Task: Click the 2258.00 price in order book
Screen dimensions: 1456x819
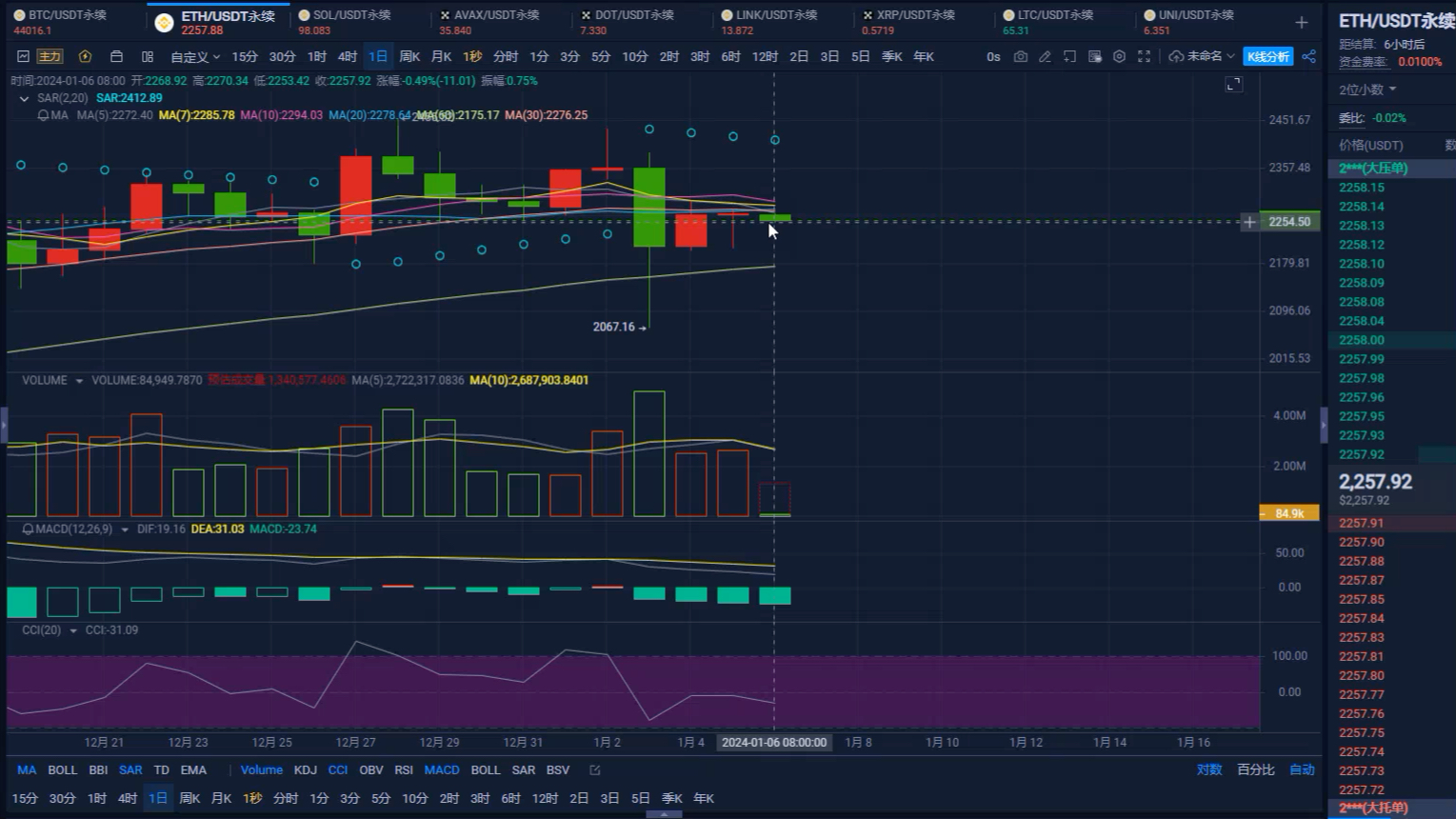Action: (1362, 340)
